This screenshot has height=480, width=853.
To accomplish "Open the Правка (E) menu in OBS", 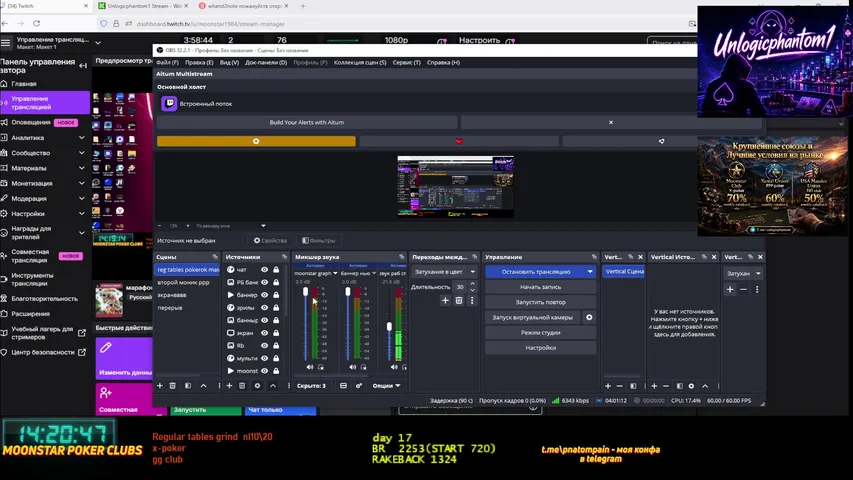I will [199, 63].
